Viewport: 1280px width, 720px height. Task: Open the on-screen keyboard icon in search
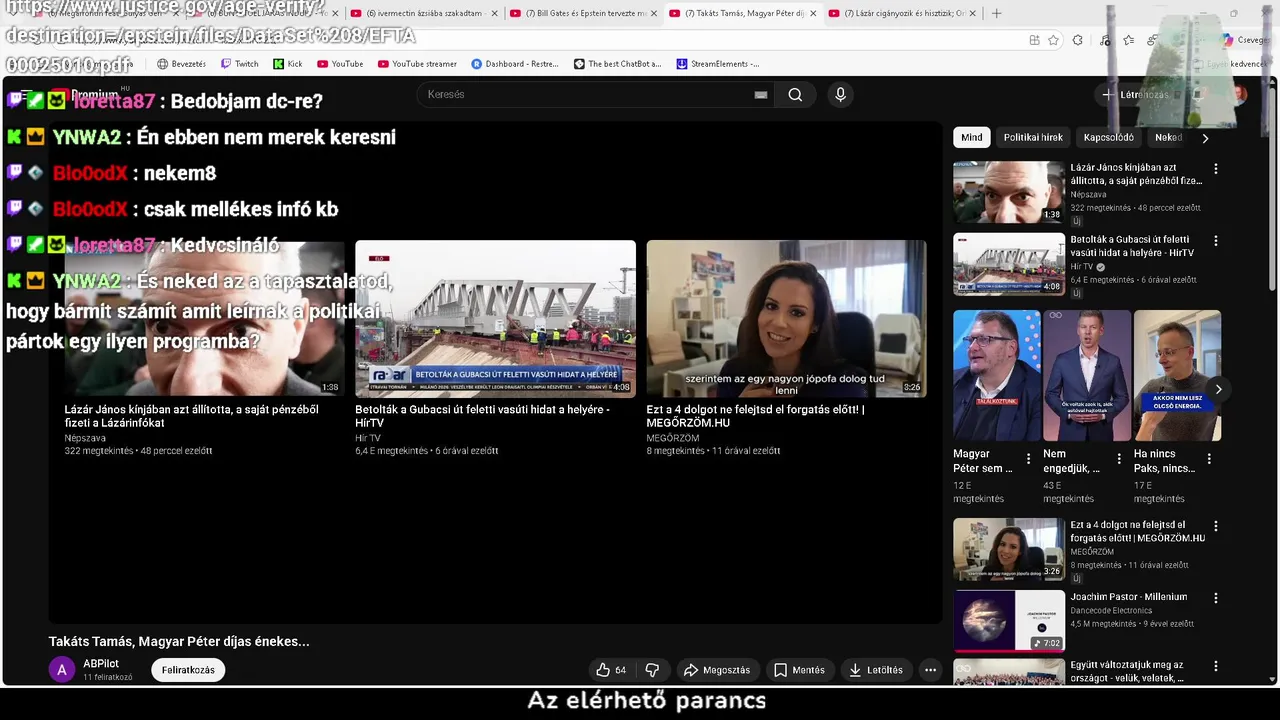(x=761, y=95)
